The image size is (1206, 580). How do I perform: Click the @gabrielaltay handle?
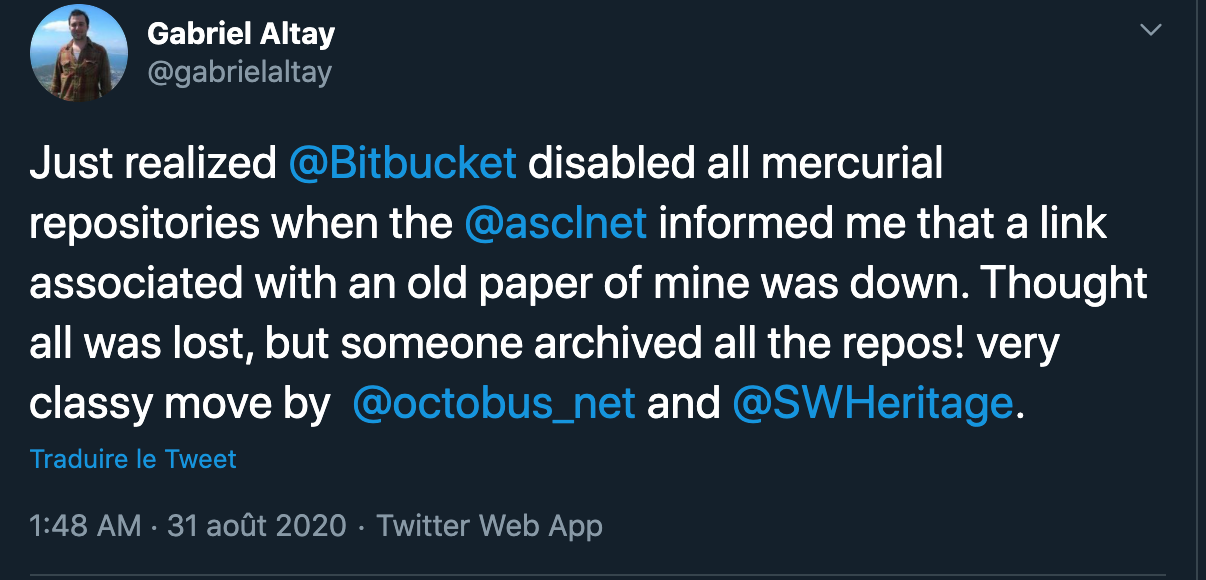pyautogui.click(x=238, y=72)
